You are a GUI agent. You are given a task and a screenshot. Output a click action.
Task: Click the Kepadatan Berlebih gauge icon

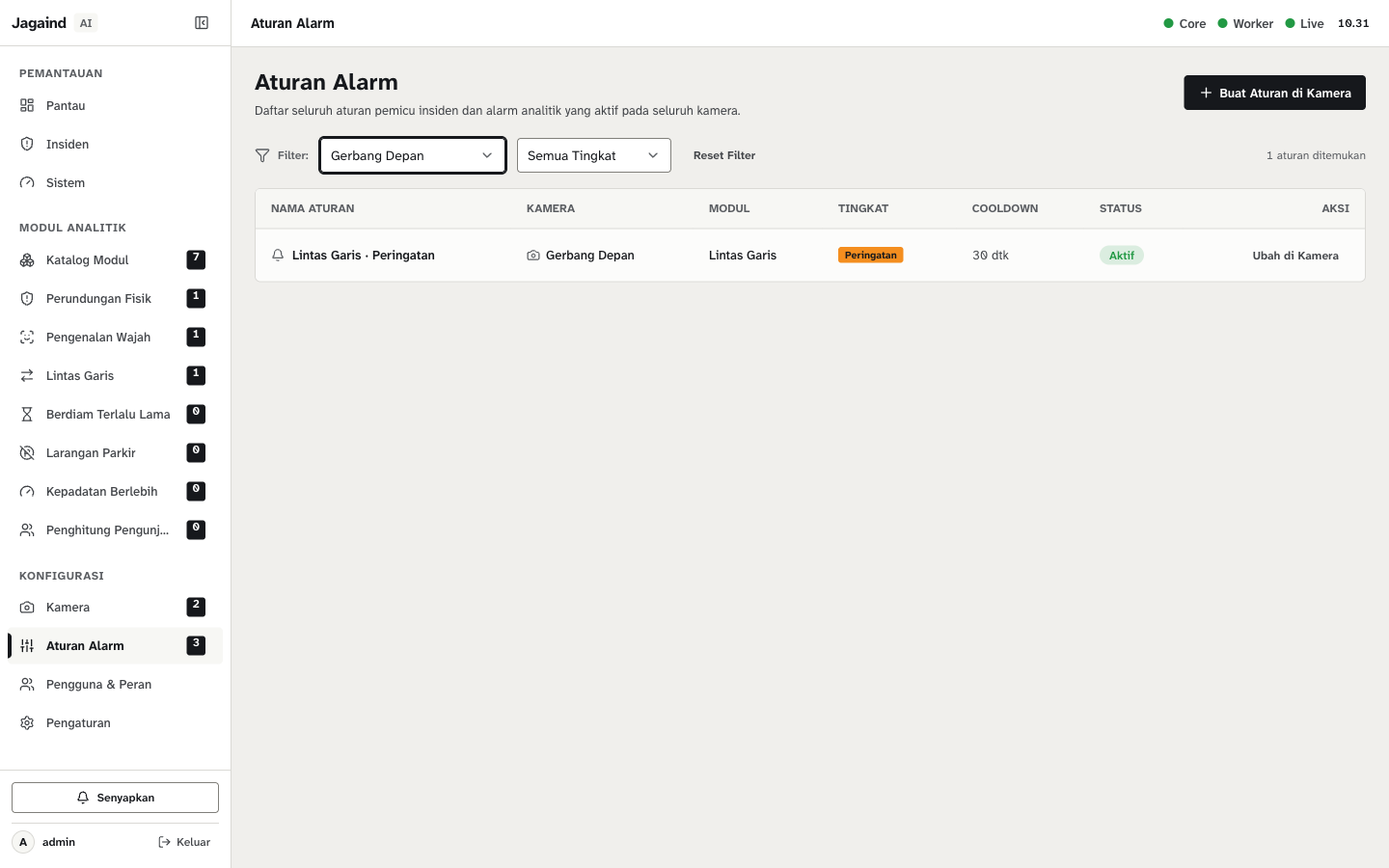[27, 491]
